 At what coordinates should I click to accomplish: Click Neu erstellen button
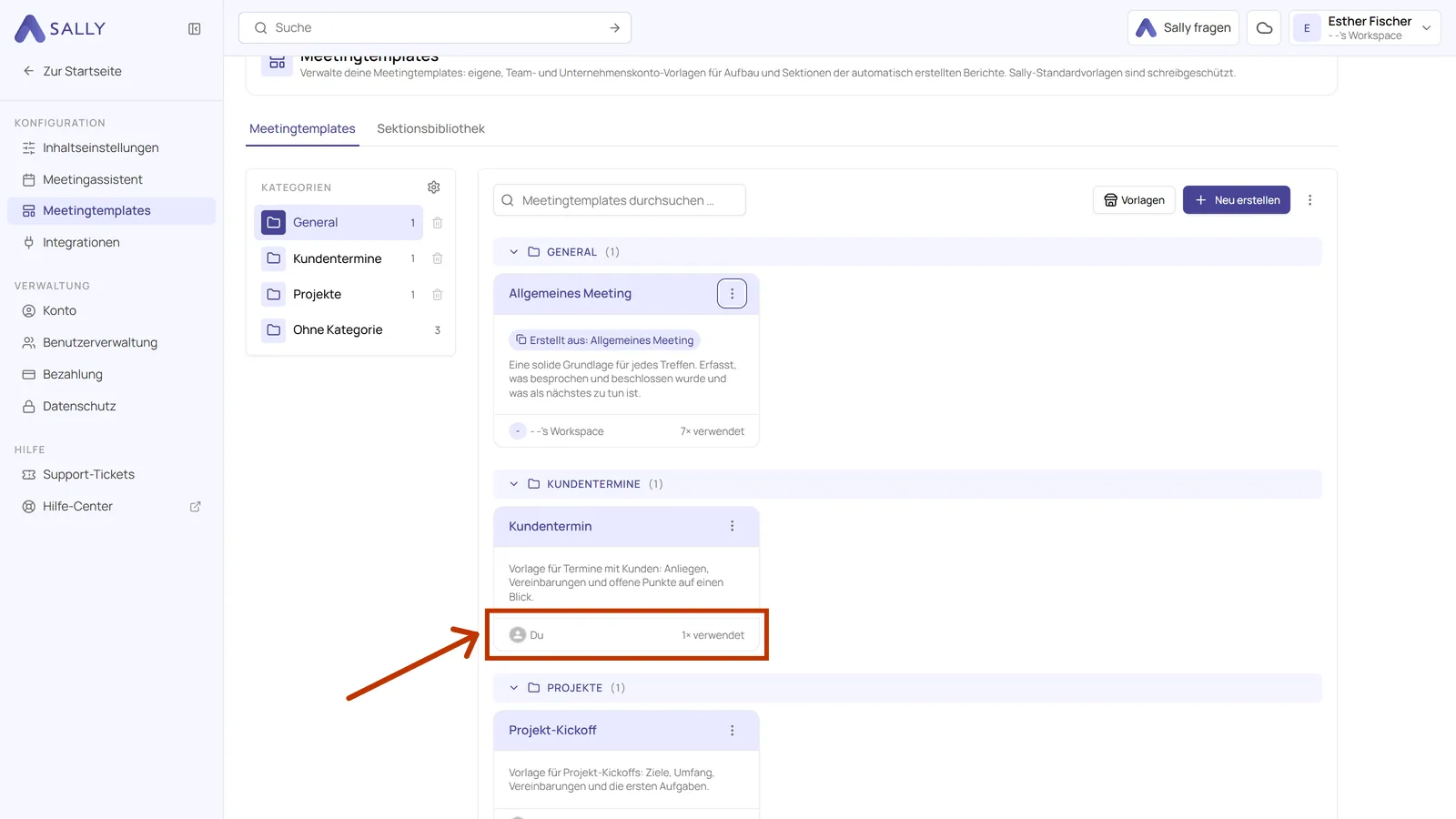[1237, 200]
